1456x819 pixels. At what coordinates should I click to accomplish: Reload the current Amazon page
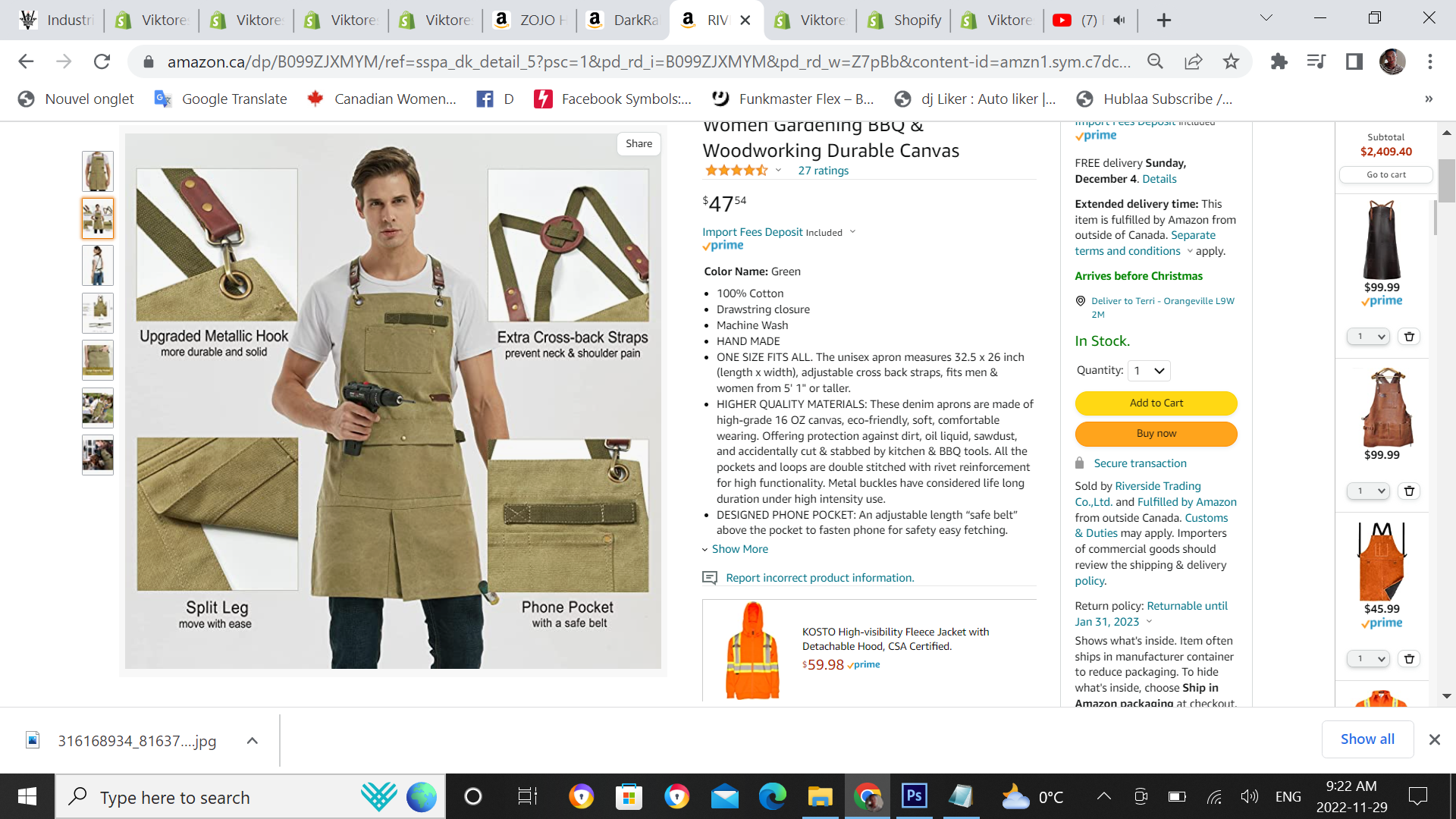click(102, 61)
